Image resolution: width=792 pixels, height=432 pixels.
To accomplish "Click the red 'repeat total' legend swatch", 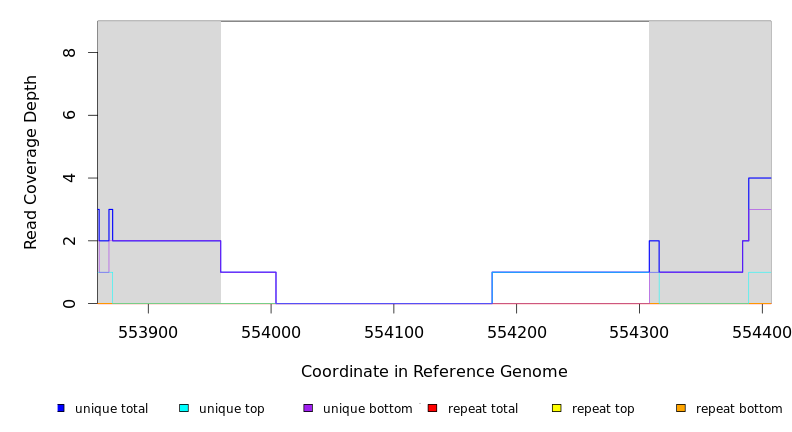I will pos(432,408).
